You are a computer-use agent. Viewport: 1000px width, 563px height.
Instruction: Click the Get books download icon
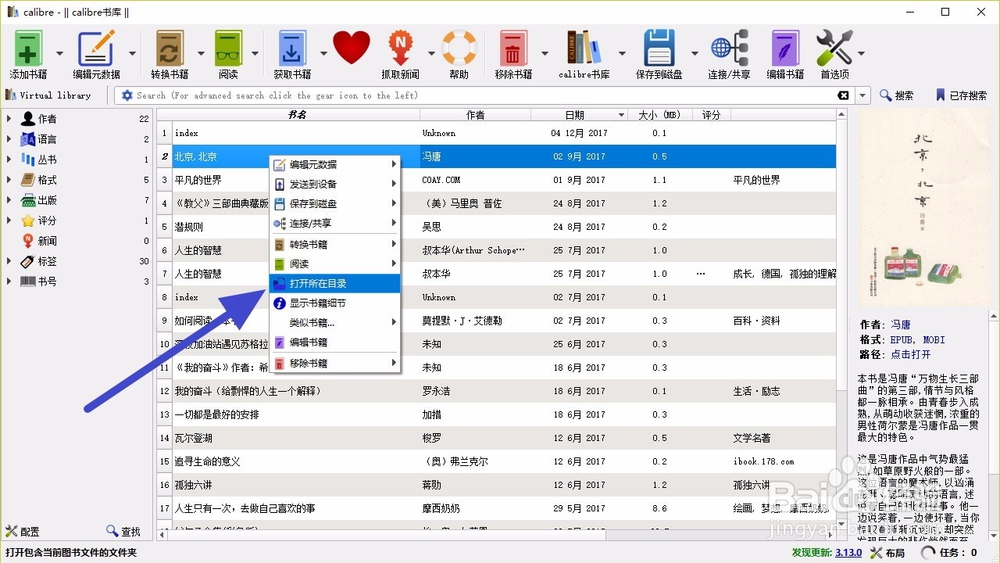coord(291,48)
